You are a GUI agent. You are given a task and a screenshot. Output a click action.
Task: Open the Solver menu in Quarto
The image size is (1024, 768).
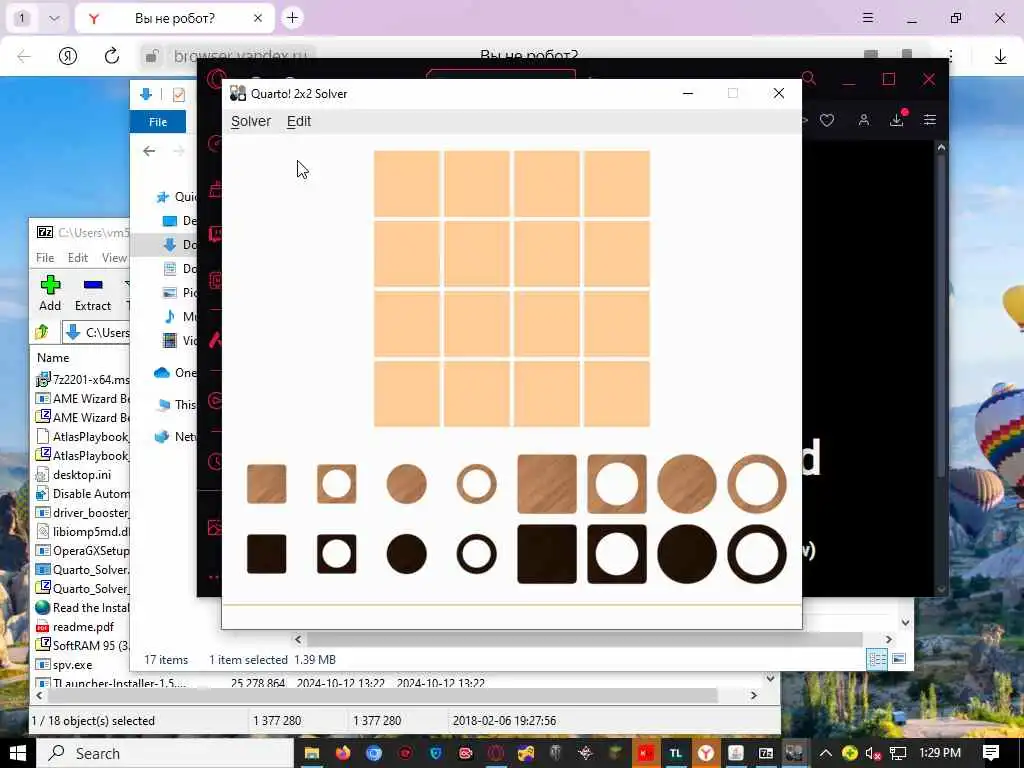[x=251, y=121]
